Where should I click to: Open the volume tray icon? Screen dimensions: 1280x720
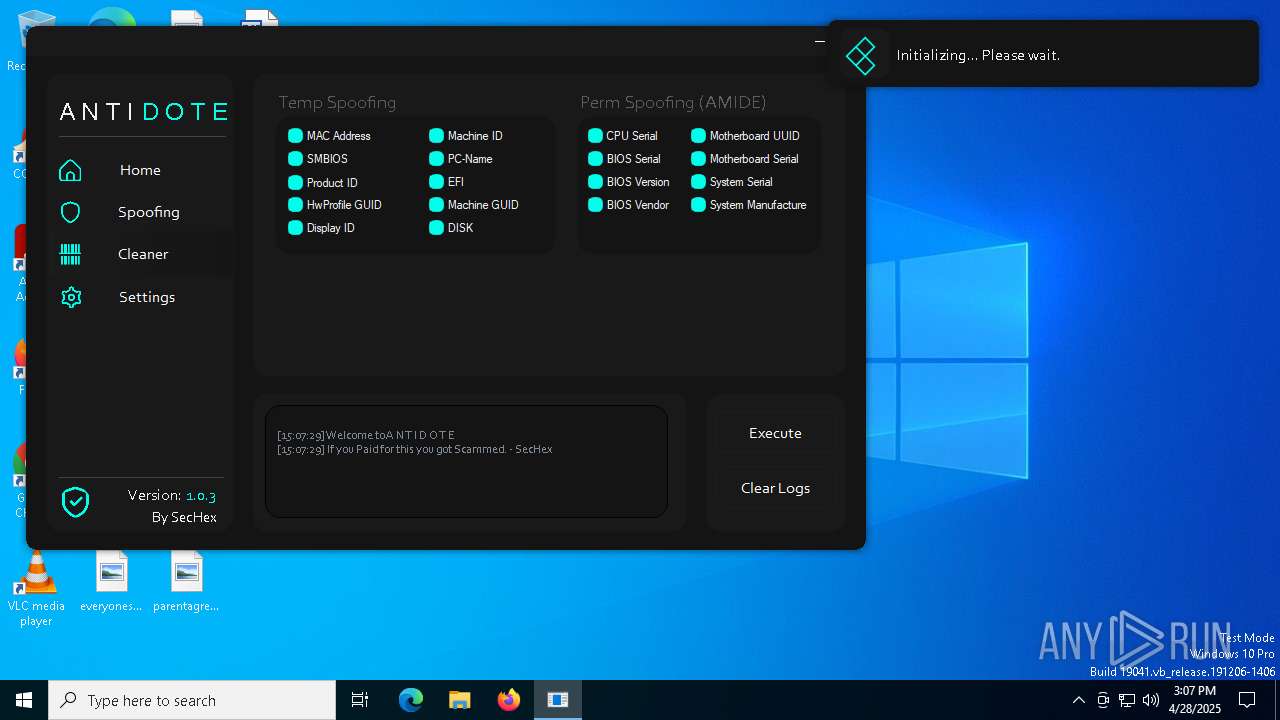pyautogui.click(x=1151, y=700)
